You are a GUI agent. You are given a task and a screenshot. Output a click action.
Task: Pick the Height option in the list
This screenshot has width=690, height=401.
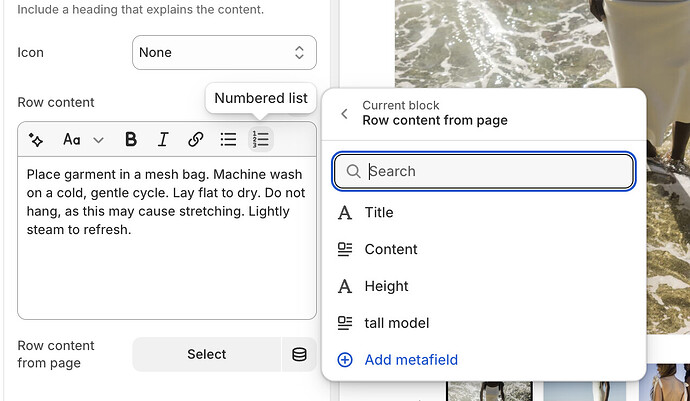[x=386, y=286]
